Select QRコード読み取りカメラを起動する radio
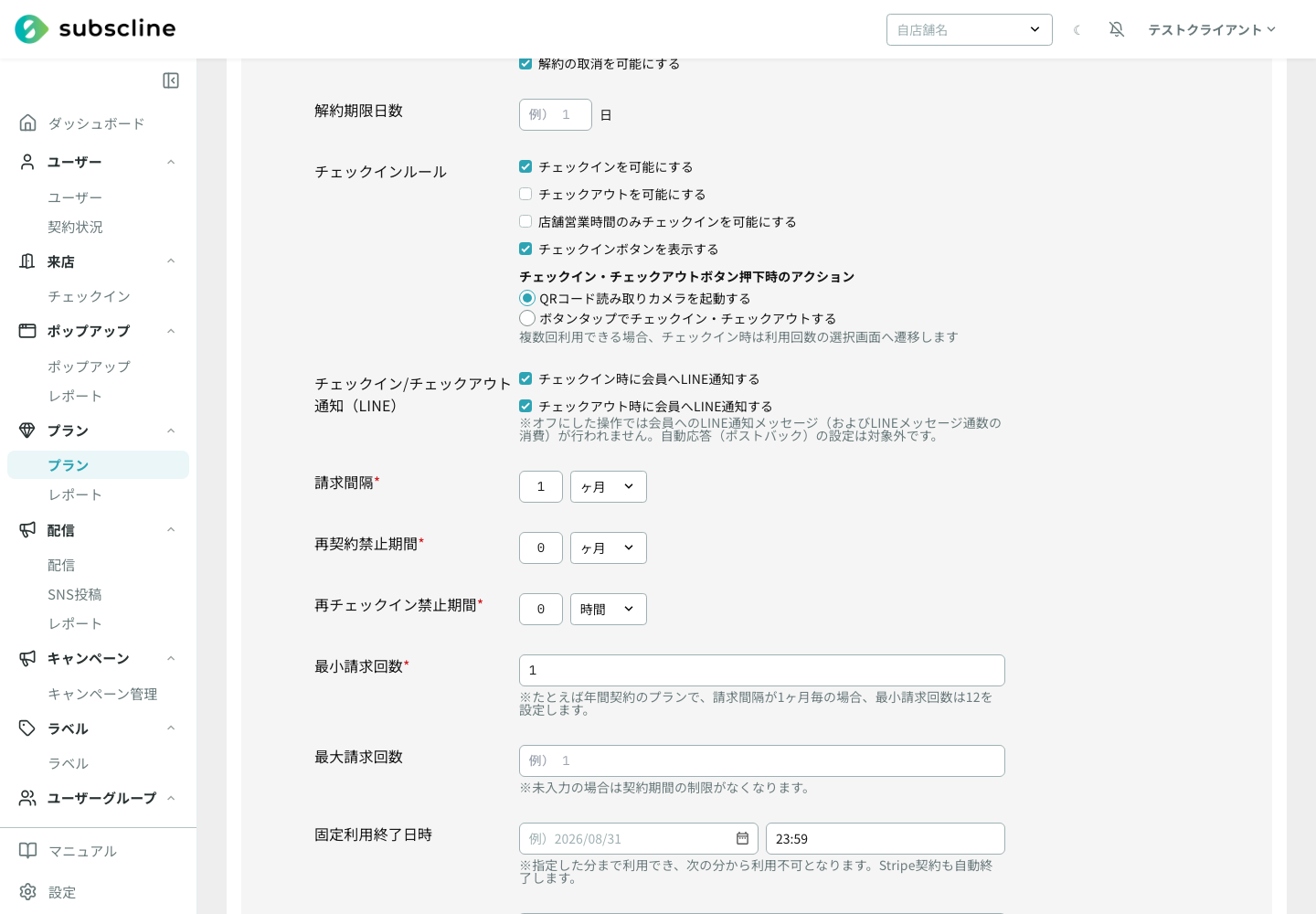 [x=527, y=298]
